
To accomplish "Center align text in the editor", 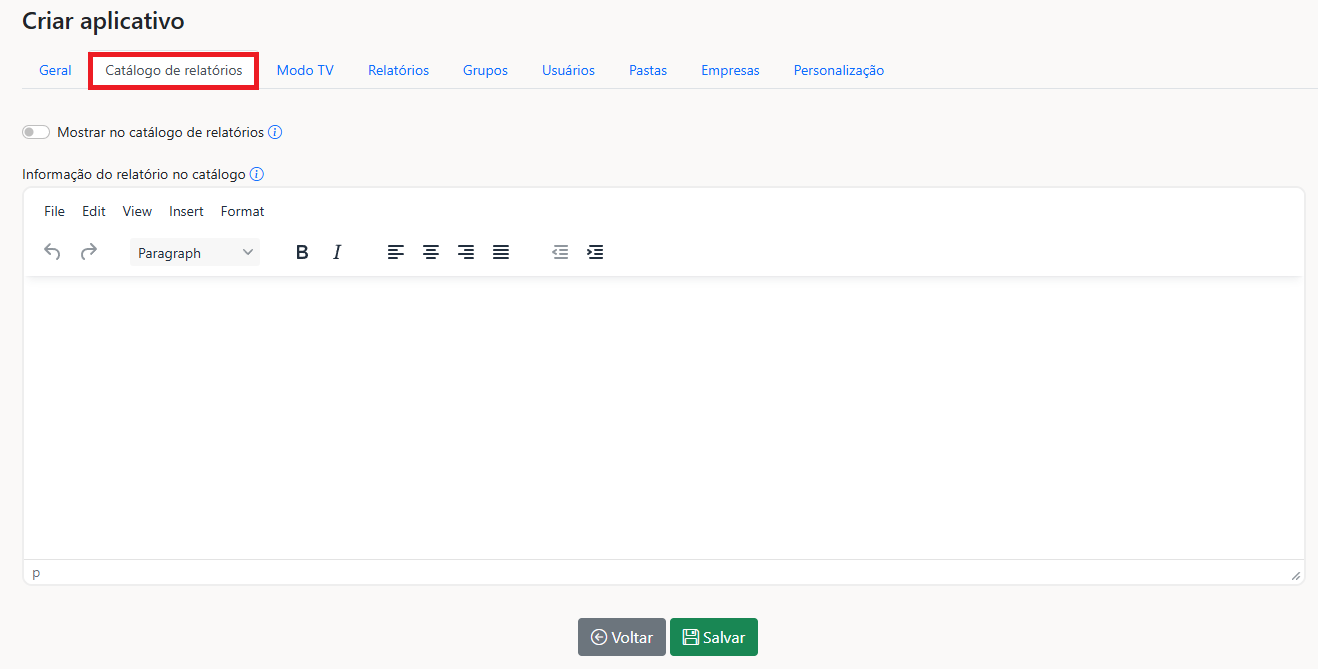I will point(431,253).
